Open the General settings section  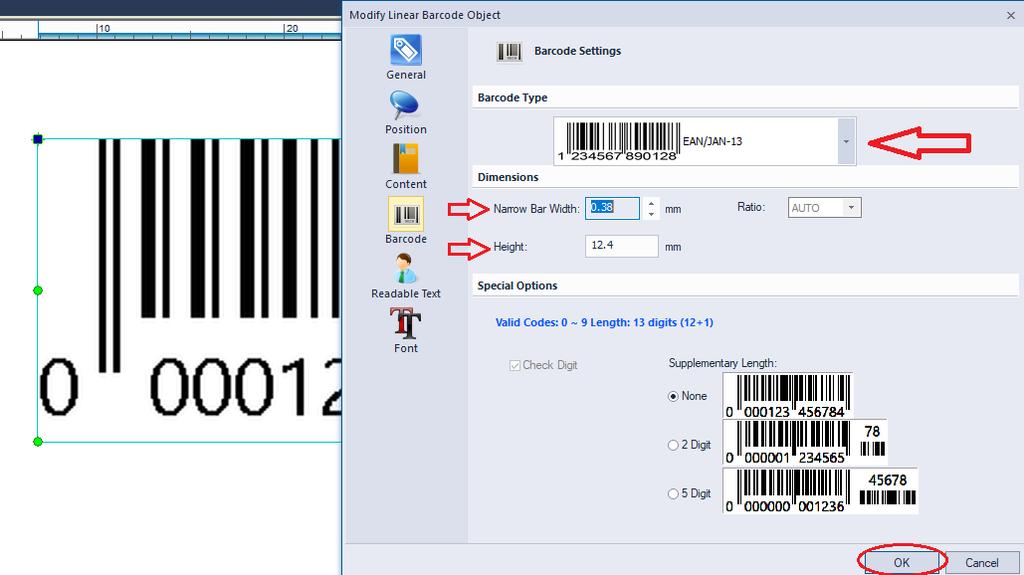406,58
